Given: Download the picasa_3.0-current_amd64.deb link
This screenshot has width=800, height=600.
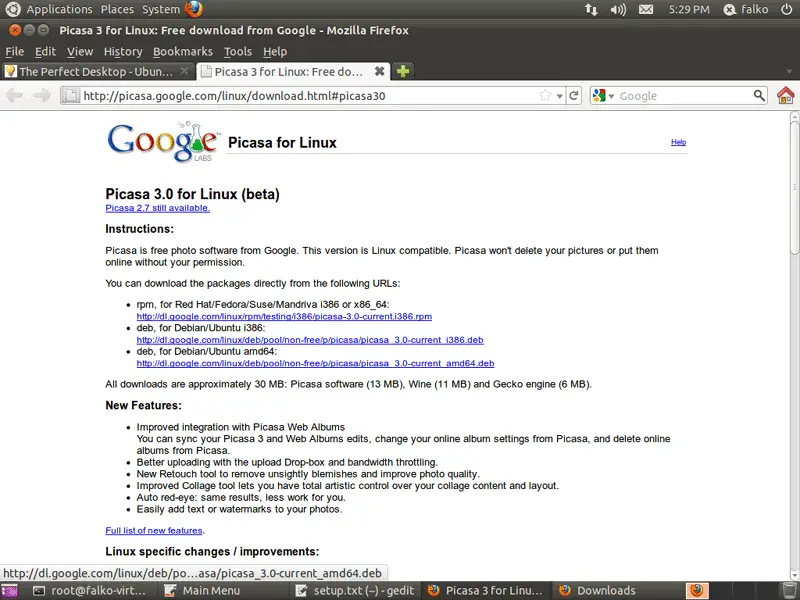Looking at the screenshot, I should [315, 363].
